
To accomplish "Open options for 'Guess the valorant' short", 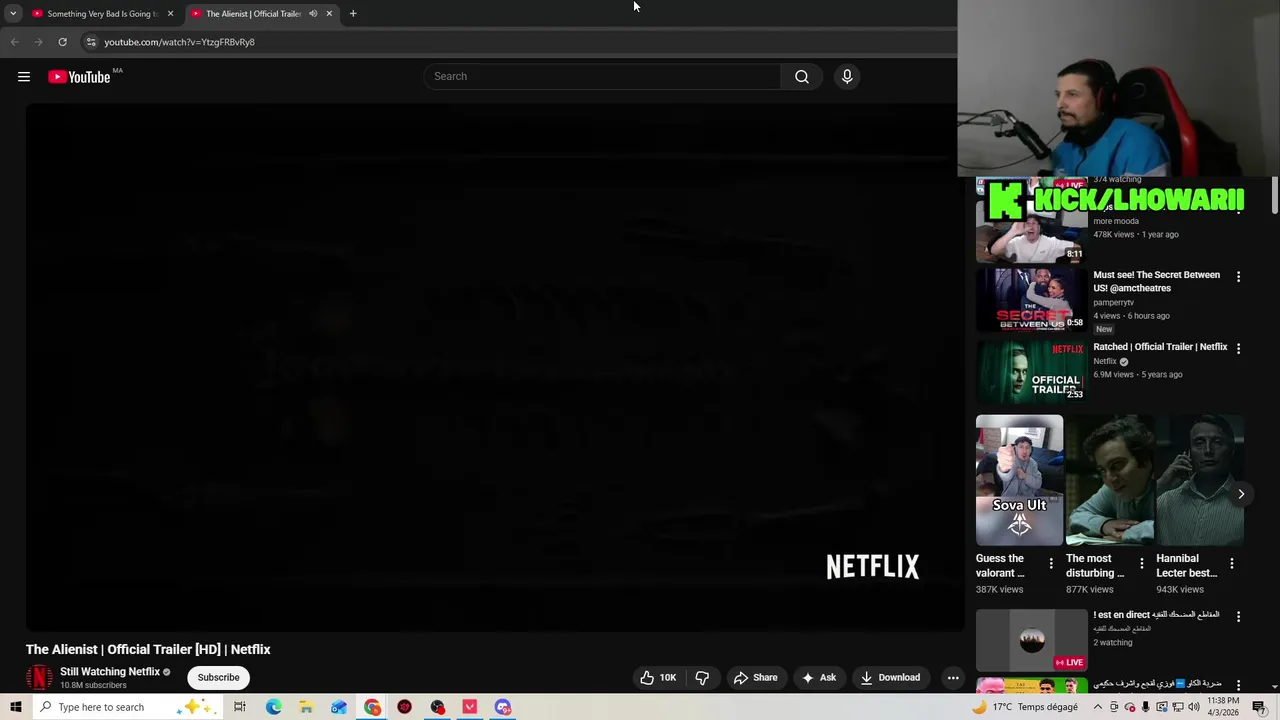I will click(1051, 564).
